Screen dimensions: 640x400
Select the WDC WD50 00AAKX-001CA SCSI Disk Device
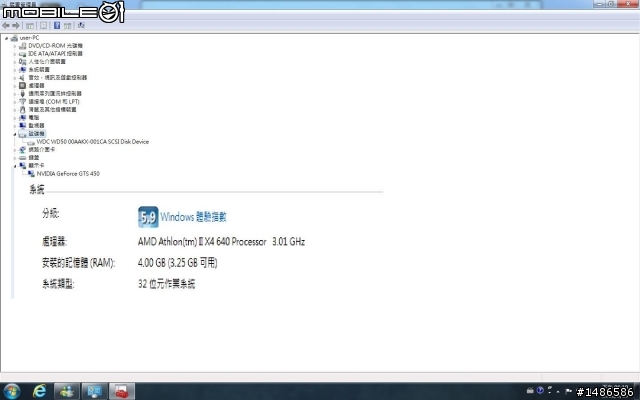point(93,142)
